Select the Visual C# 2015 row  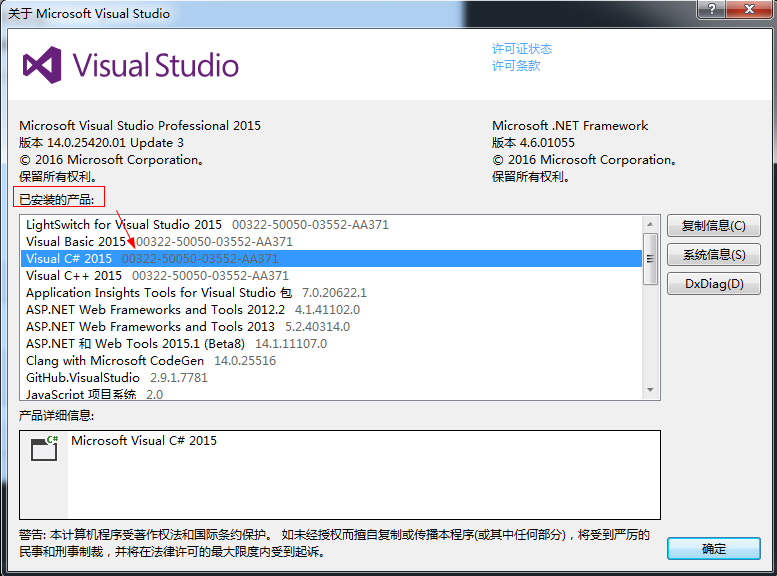pyautogui.click(x=332, y=258)
